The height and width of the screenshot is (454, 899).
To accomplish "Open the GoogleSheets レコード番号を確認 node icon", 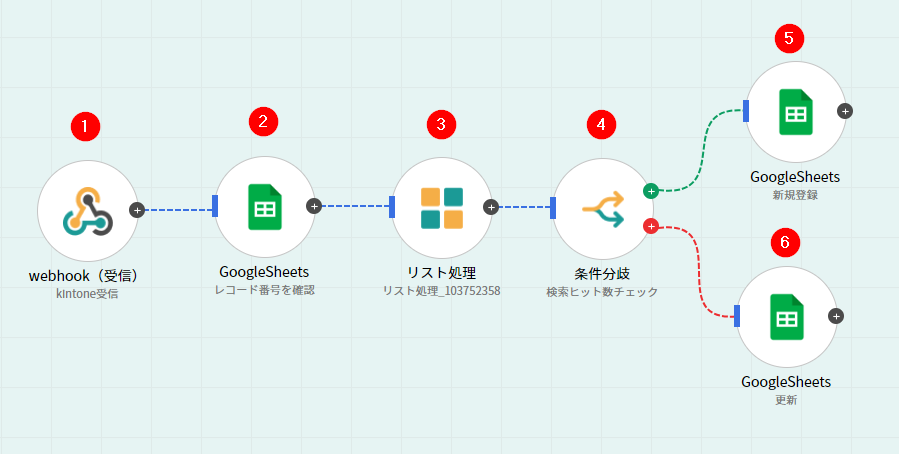I will click(x=265, y=207).
